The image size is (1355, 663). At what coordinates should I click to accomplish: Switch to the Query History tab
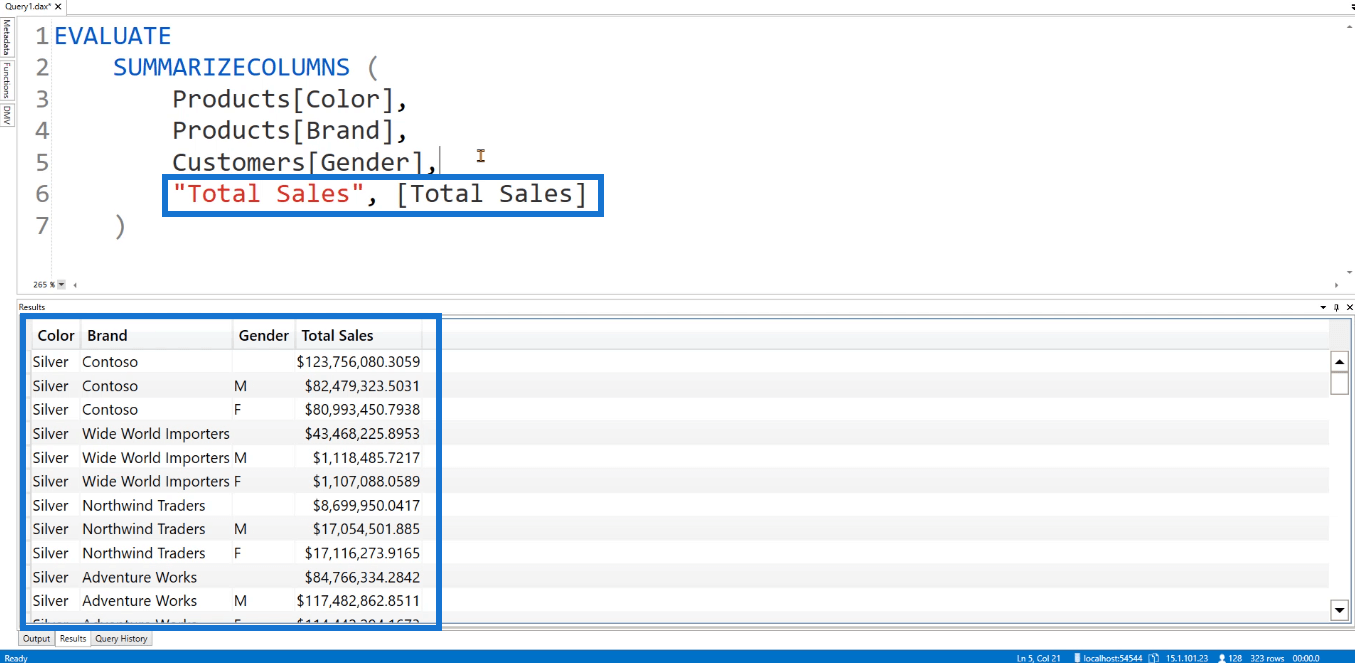click(121, 638)
